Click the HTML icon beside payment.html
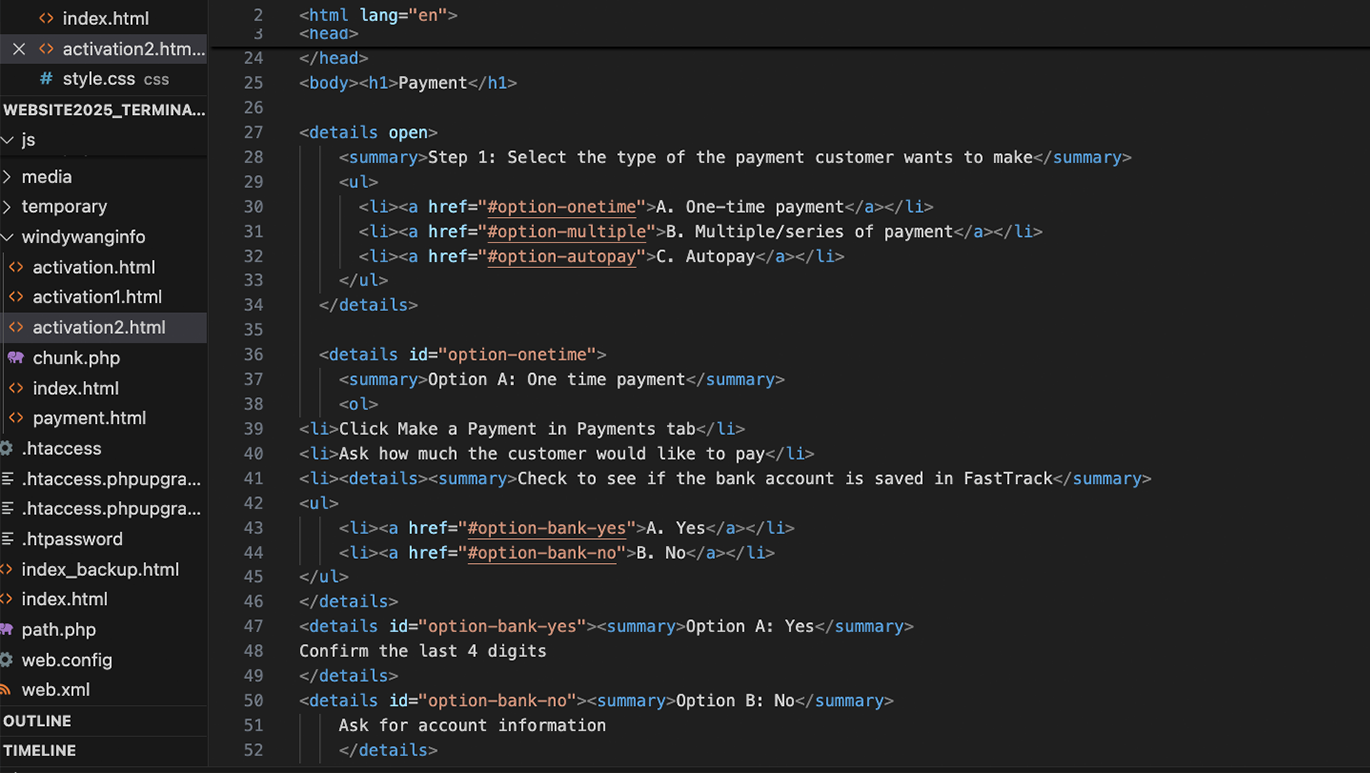This screenshot has height=773, width=1370. click(x=16, y=418)
